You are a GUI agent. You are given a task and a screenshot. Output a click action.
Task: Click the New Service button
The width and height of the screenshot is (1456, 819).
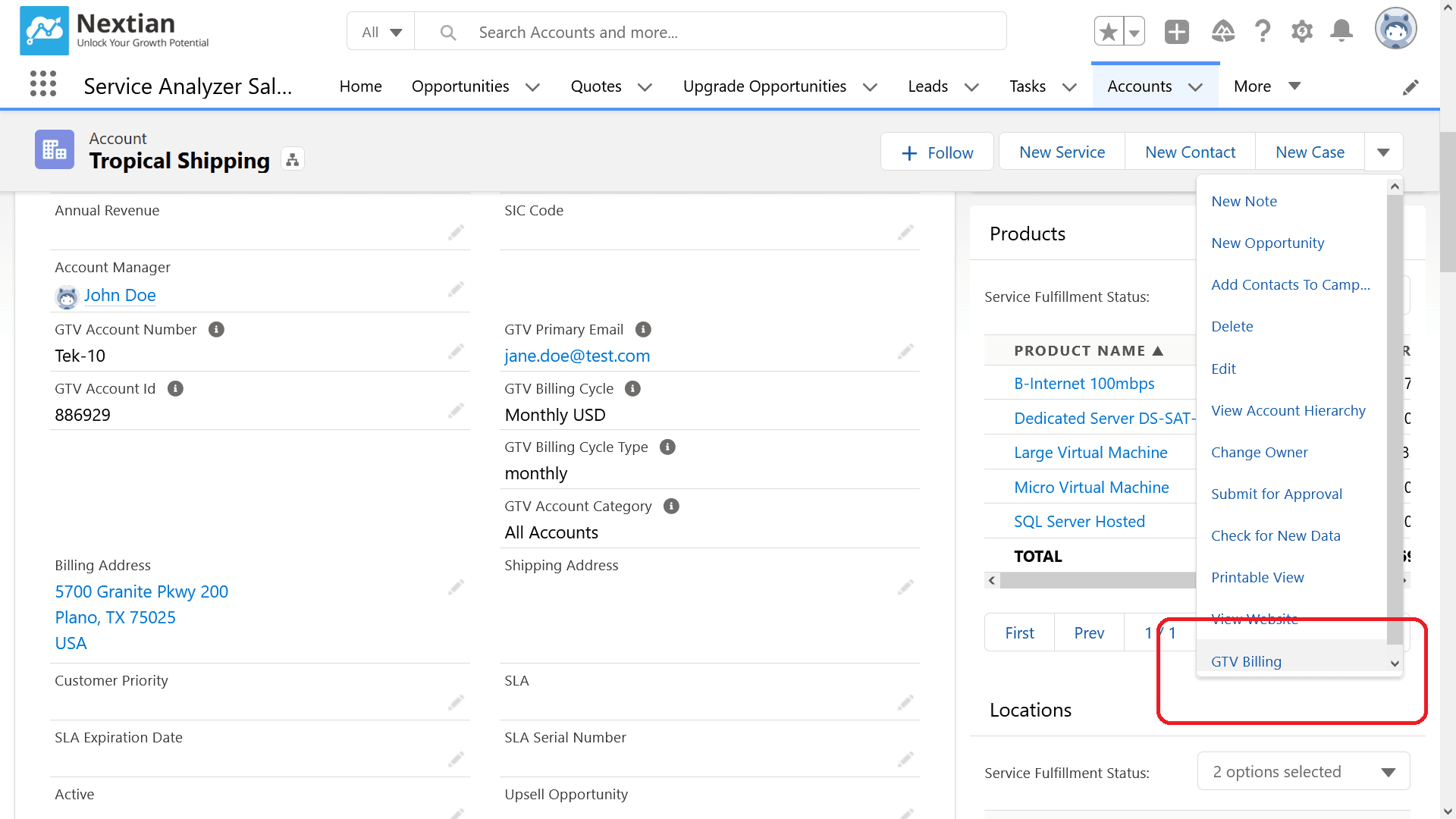point(1062,152)
